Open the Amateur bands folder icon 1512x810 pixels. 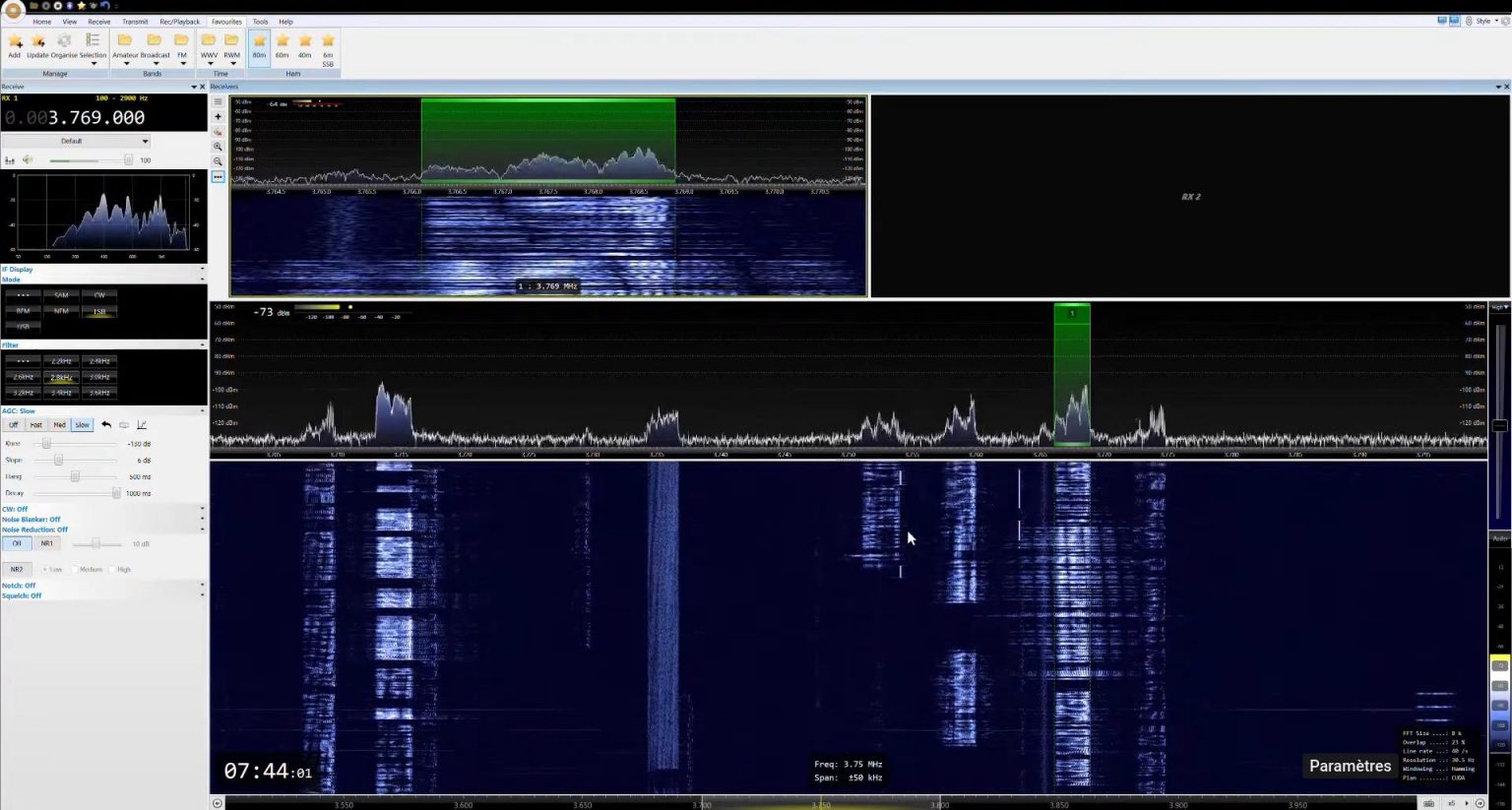[x=126, y=40]
